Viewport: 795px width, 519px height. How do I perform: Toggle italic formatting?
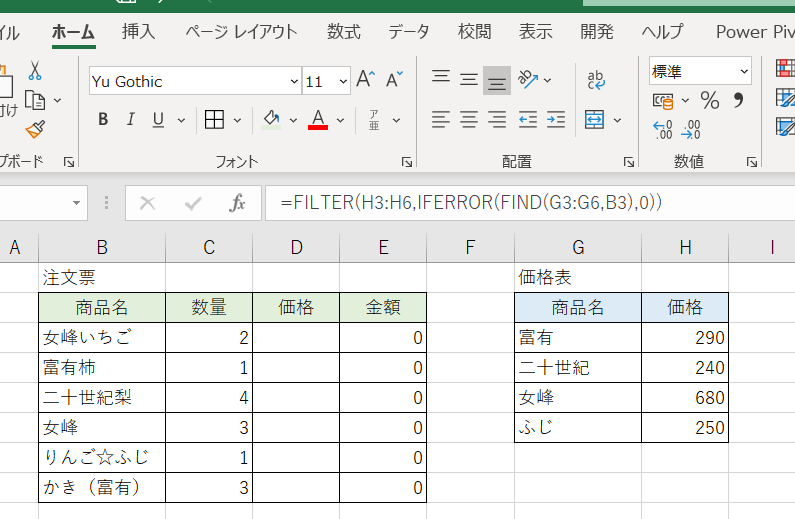point(131,120)
